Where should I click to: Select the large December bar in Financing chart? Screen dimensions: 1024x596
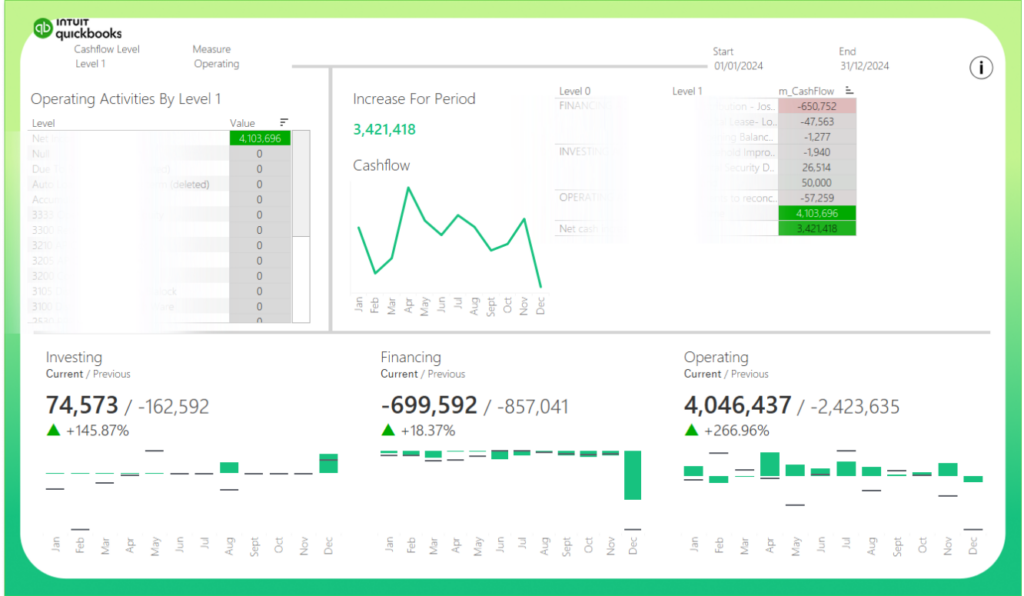coord(632,475)
